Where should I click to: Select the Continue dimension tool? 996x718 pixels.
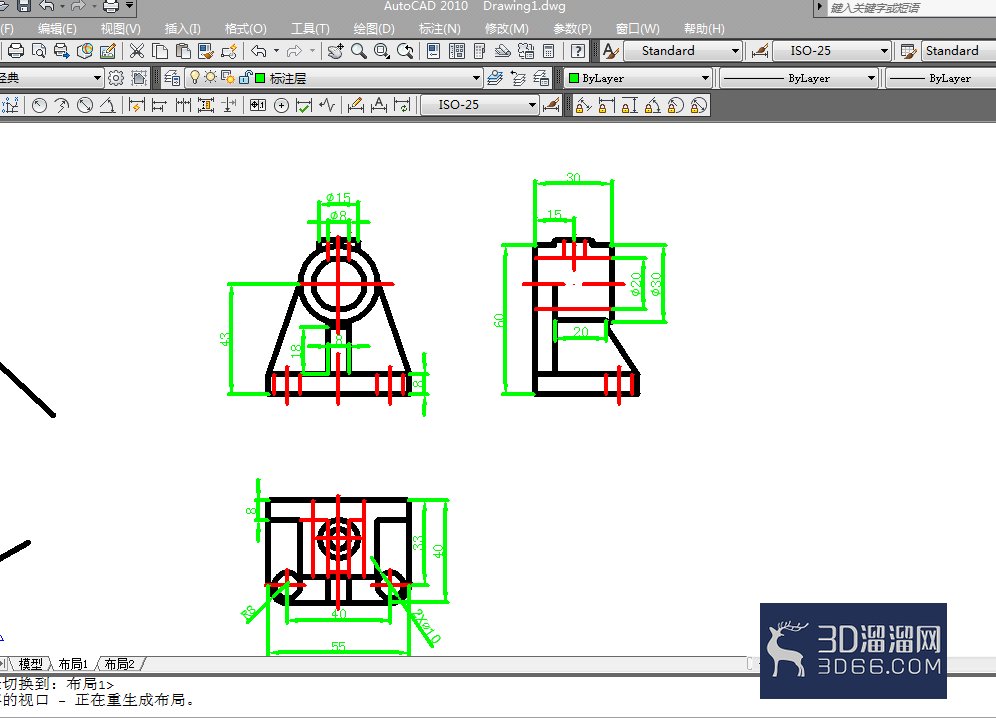coord(183,105)
